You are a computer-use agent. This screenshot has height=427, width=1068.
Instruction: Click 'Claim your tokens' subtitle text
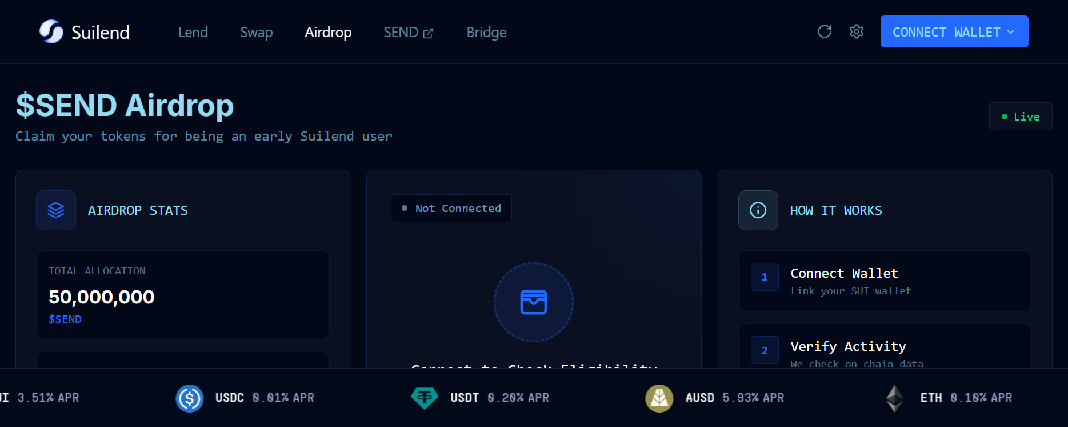[204, 136]
